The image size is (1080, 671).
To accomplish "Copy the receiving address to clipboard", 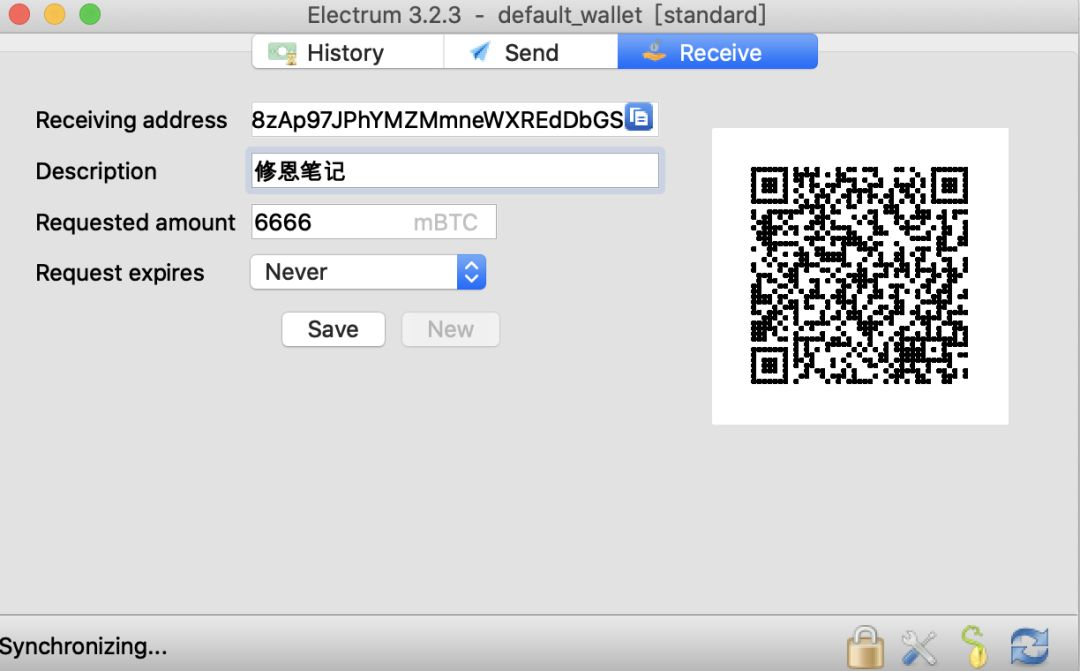I will click(639, 117).
